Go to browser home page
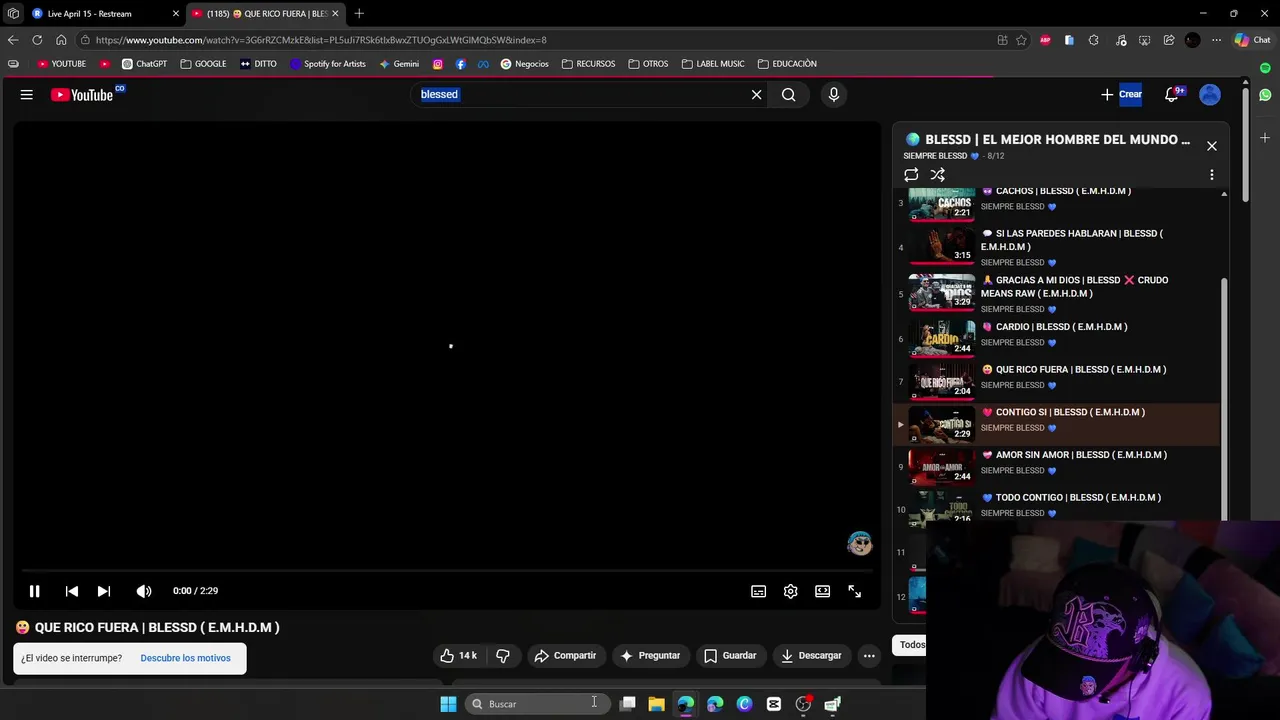1280x720 pixels. tap(61, 40)
